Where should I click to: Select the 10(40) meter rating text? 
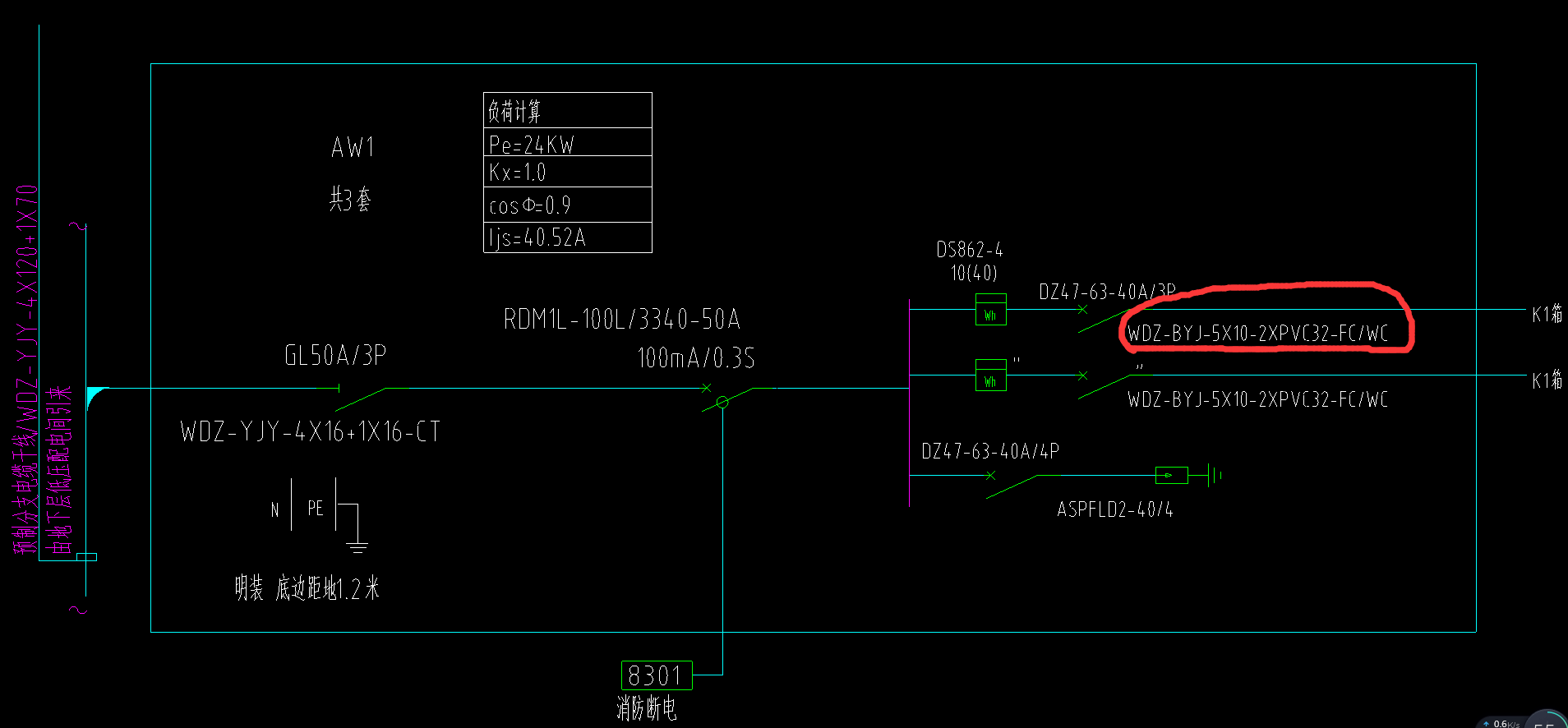(x=974, y=273)
